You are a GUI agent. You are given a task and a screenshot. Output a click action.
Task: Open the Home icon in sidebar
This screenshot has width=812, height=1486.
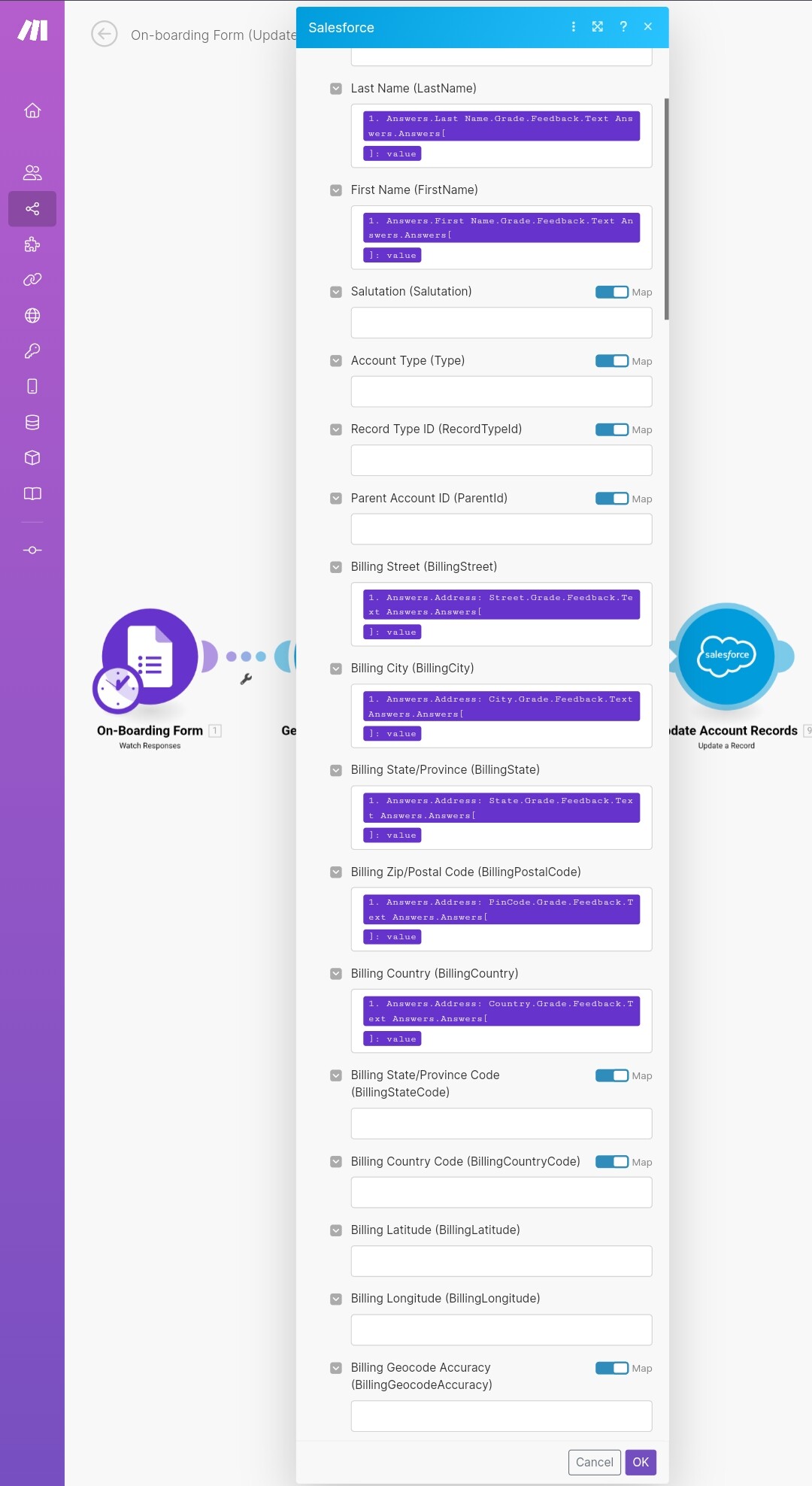click(x=32, y=111)
